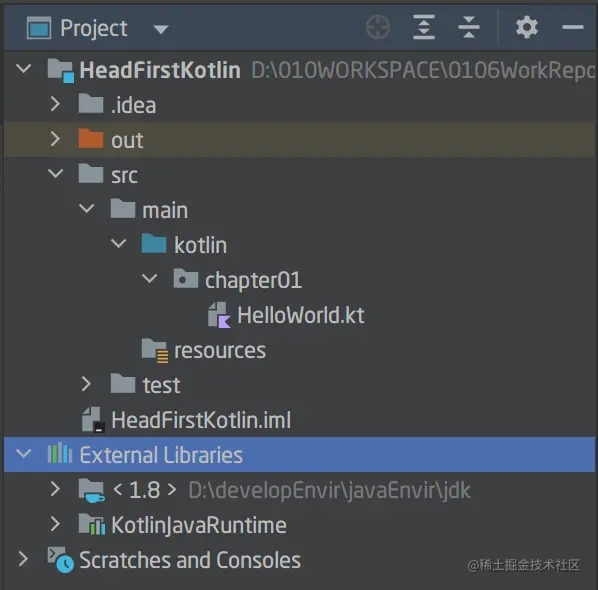Collapse the chapter01 package

pyautogui.click(x=150, y=278)
